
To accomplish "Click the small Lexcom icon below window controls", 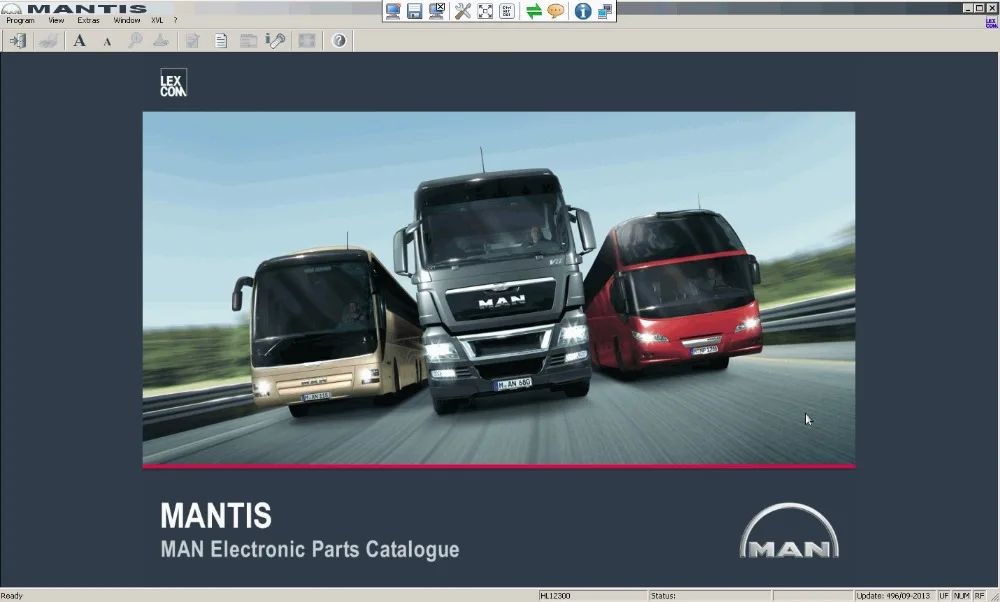I will point(991,23).
